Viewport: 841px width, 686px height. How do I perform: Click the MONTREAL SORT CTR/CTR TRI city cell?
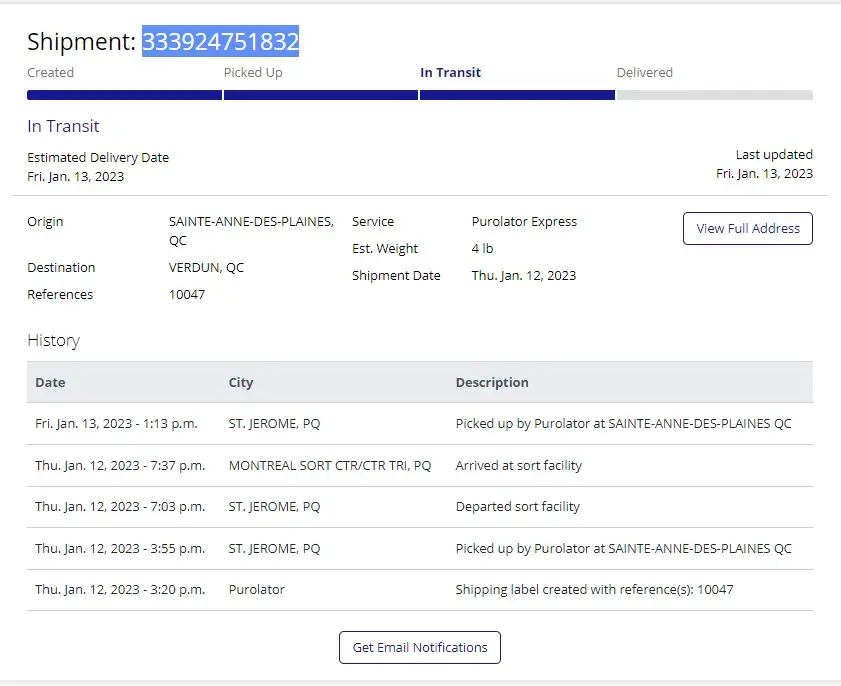(x=329, y=465)
